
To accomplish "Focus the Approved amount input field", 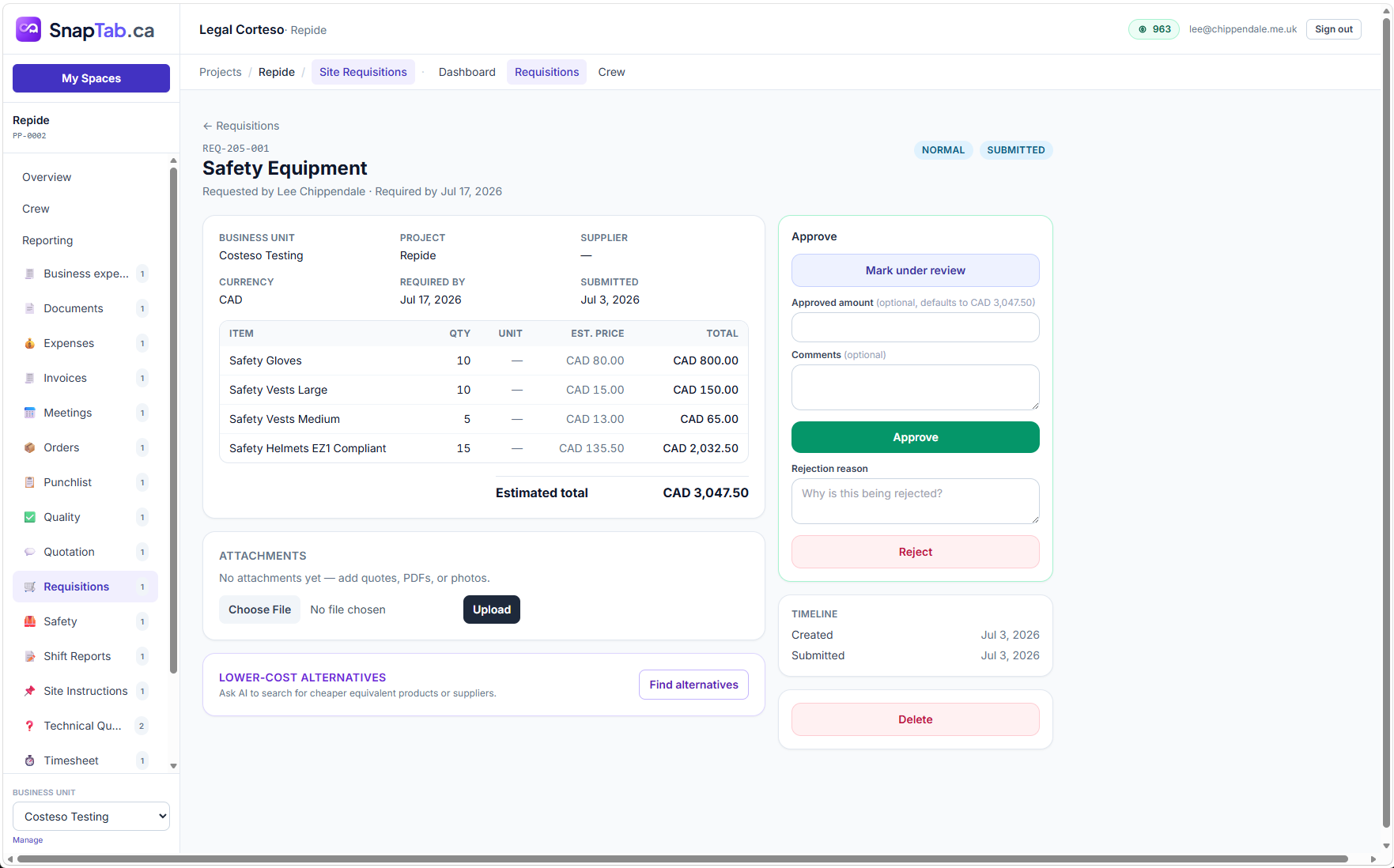I will point(915,327).
